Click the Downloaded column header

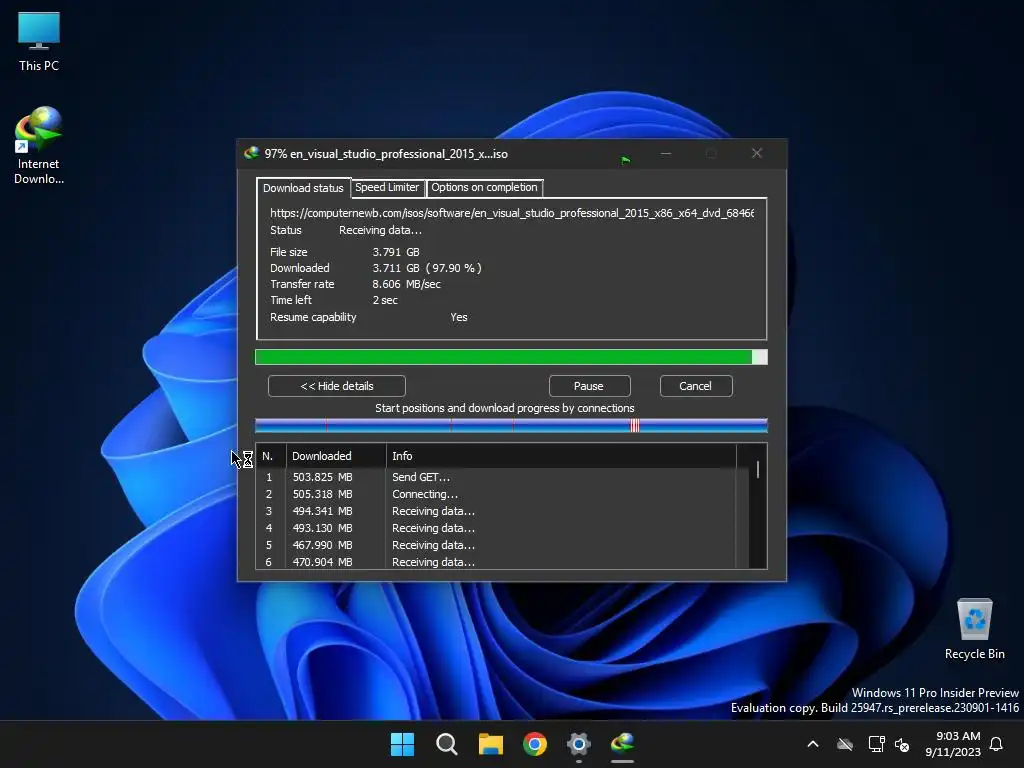[336, 456]
